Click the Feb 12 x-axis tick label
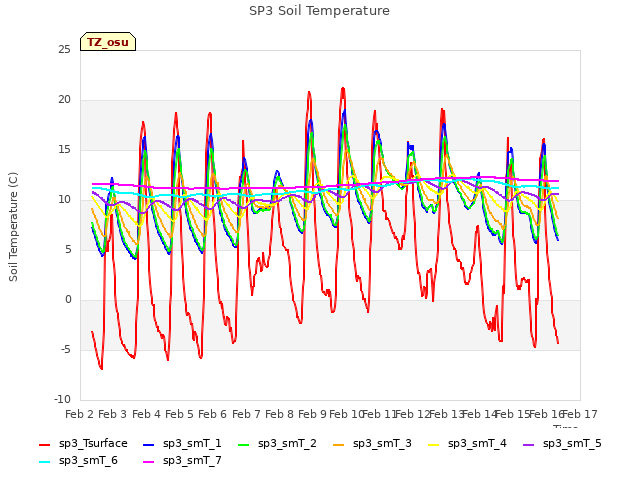Screen dimensions: 640x480 pos(413,414)
